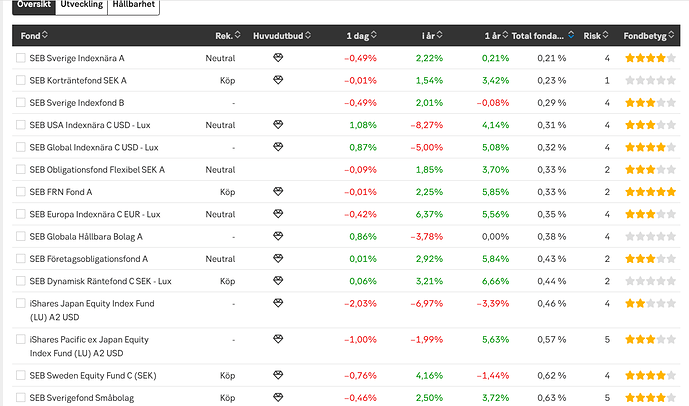Click diamond icon for SEB Global Indexnära
The width and height of the screenshot is (689, 406).
click(x=278, y=147)
